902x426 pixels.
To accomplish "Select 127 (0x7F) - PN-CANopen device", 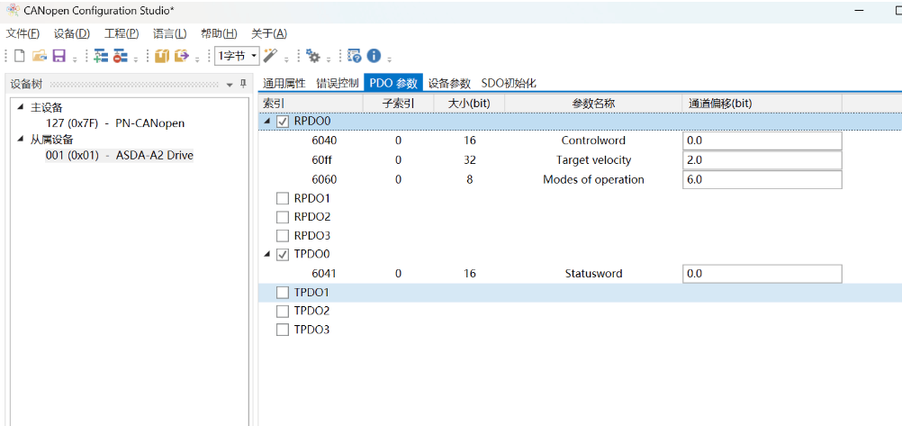I will (115, 123).
